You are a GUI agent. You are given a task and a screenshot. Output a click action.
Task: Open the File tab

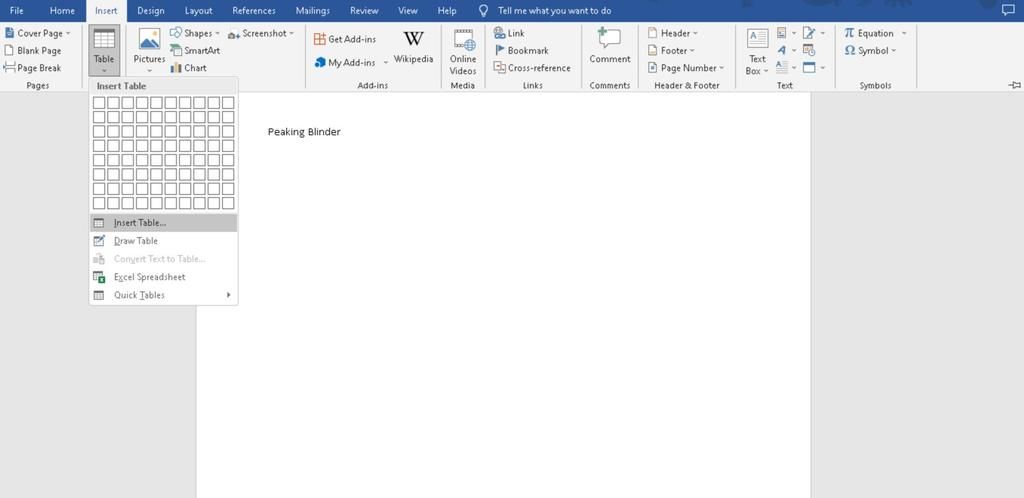tap(16, 10)
